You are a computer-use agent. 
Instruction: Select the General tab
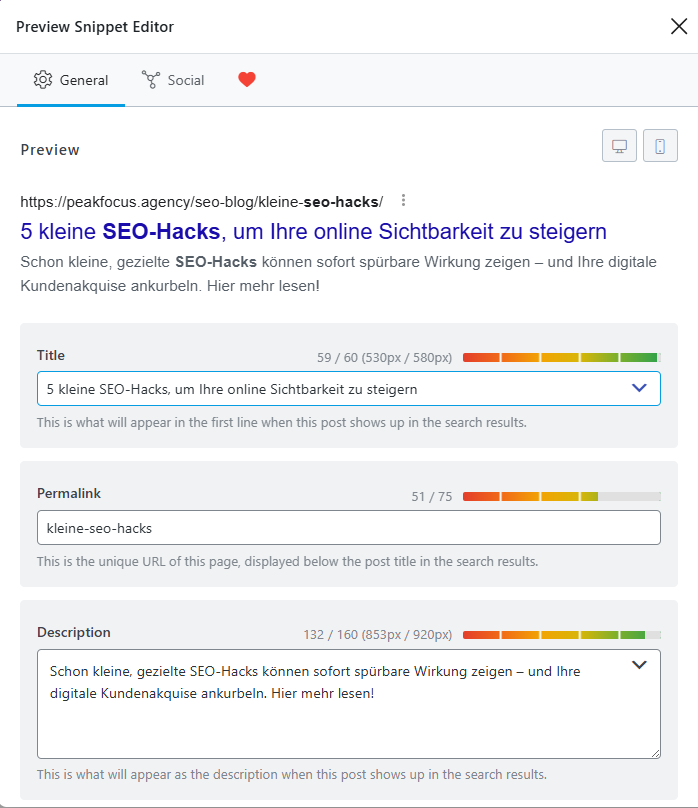71,80
